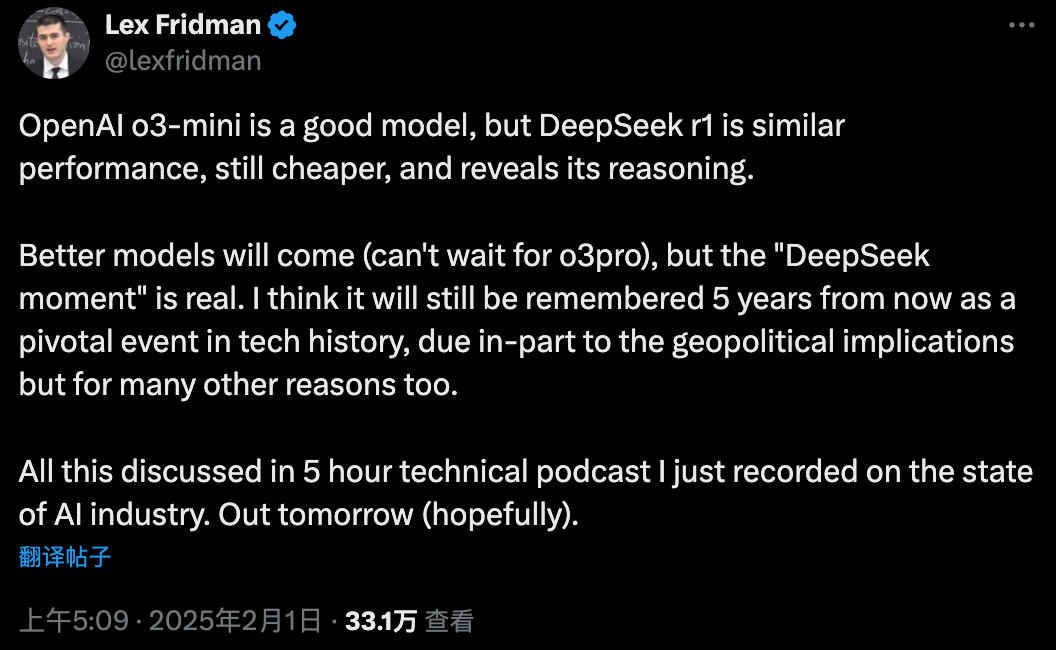The height and width of the screenshot is (650, 1056).
Task: Click the 上午5:09 post timestamp
Action: pyautogui.click(x=74, y=621)
